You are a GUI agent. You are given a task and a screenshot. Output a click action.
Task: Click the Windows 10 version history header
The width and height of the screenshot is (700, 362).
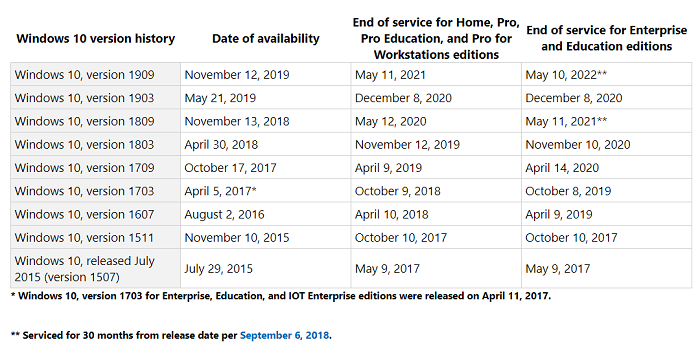[x=96, y=39]
